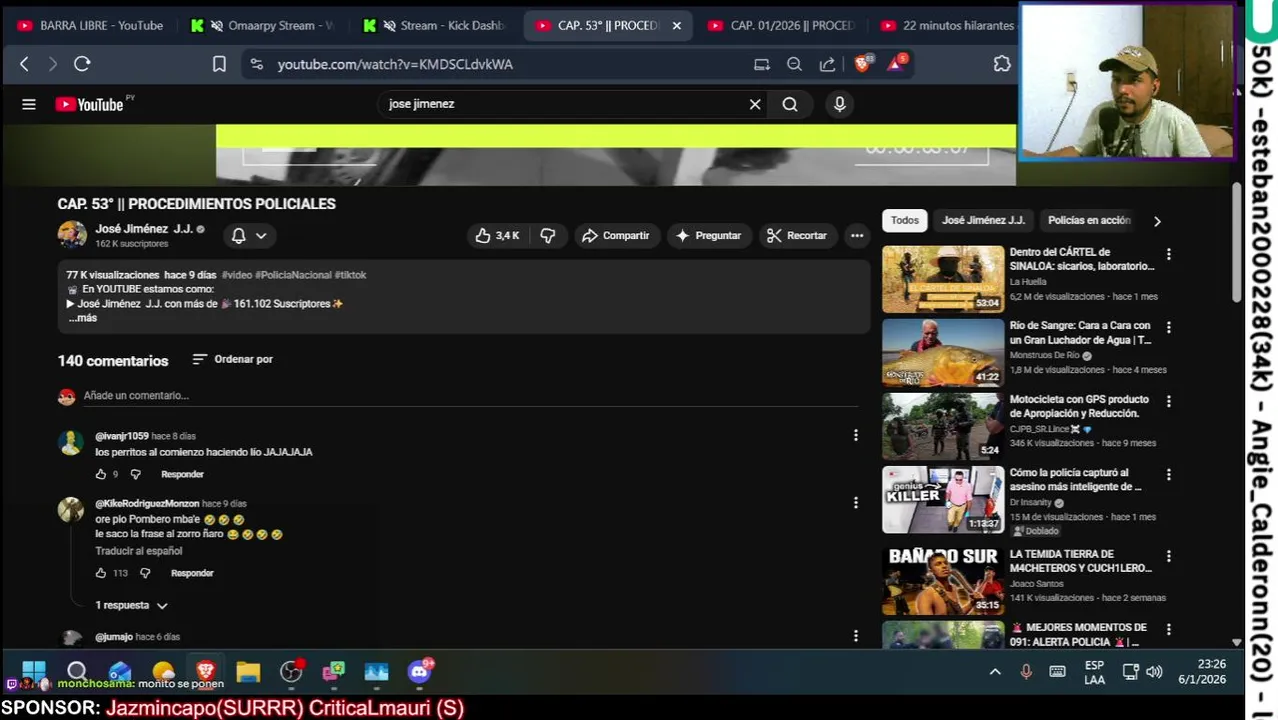Dislike the video with thumbs down
Viewport: 1278px width, 720px height.
click(548, 235)
